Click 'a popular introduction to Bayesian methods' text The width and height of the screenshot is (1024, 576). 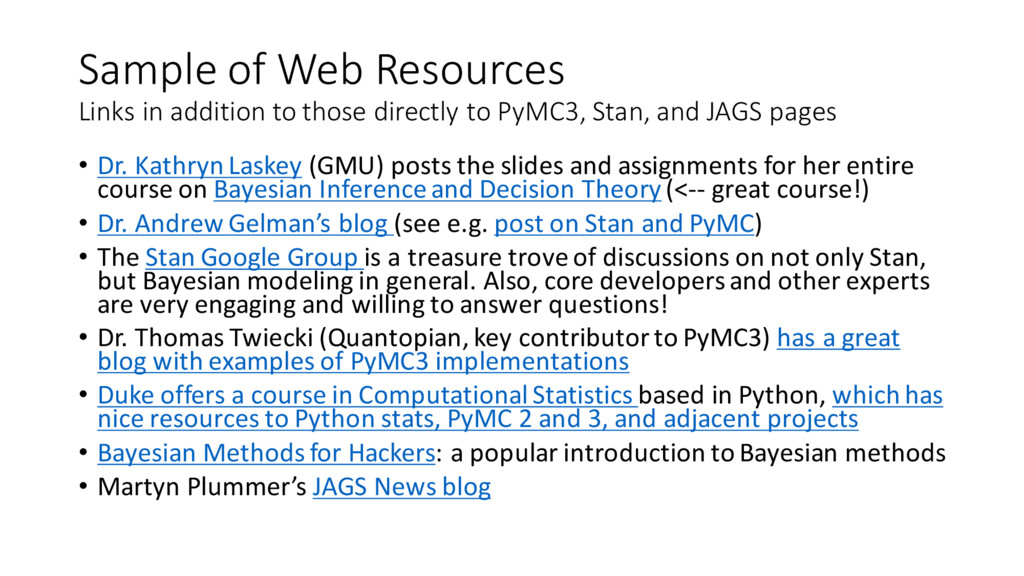tap(698, 453)
